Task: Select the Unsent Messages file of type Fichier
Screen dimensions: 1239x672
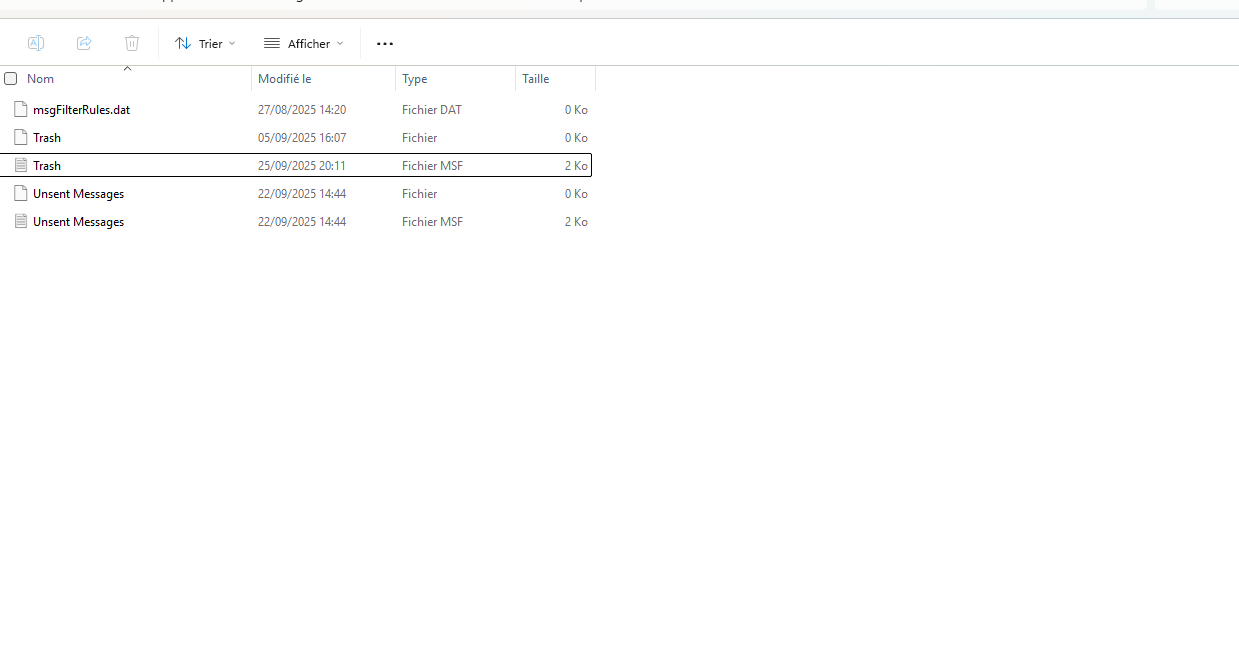Action: (78, 194)
